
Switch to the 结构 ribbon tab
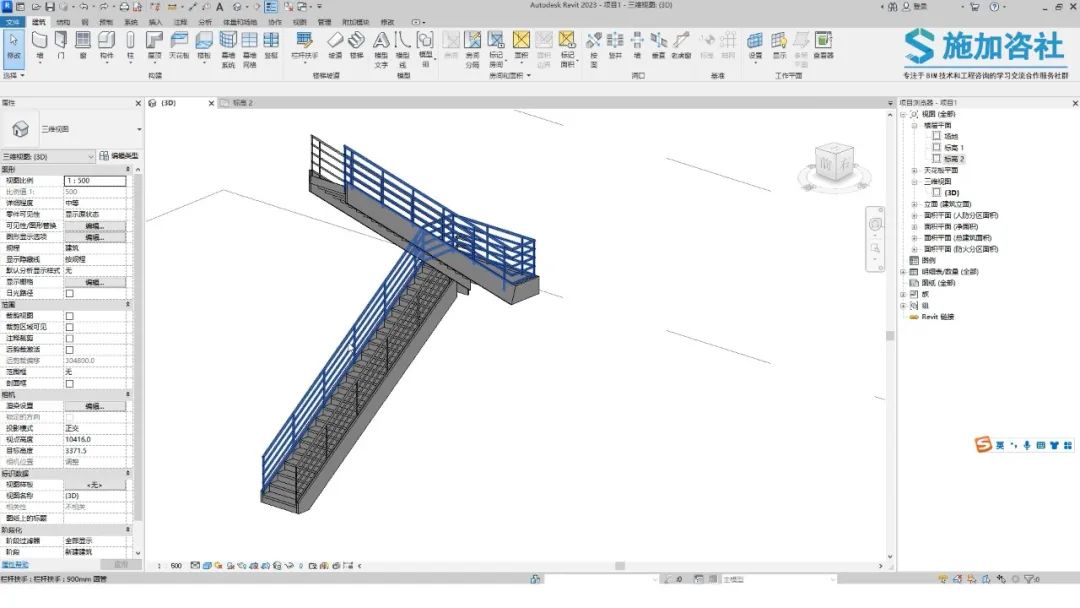click(x=63, y=22)
